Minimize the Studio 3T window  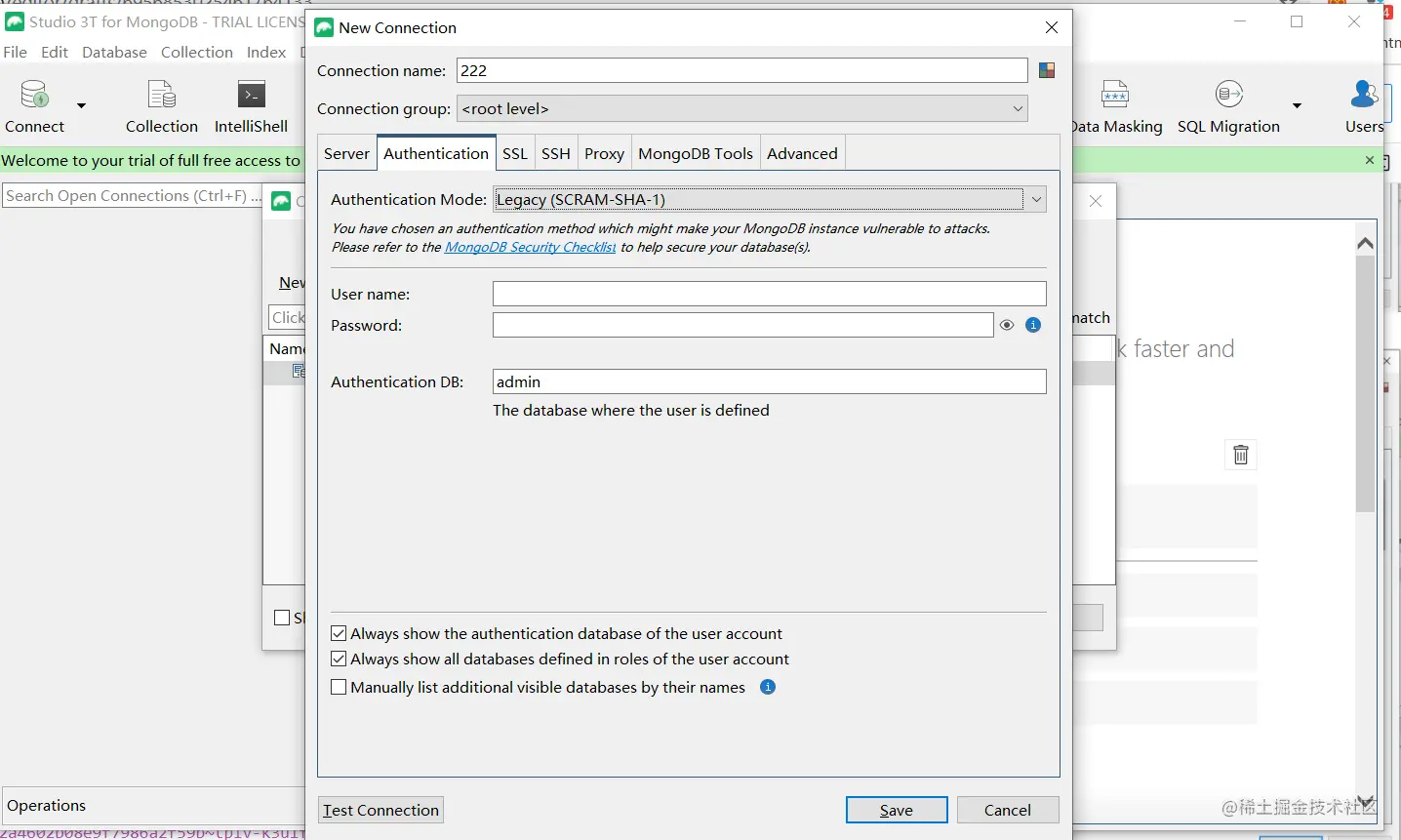click(x=1240, y=21)
